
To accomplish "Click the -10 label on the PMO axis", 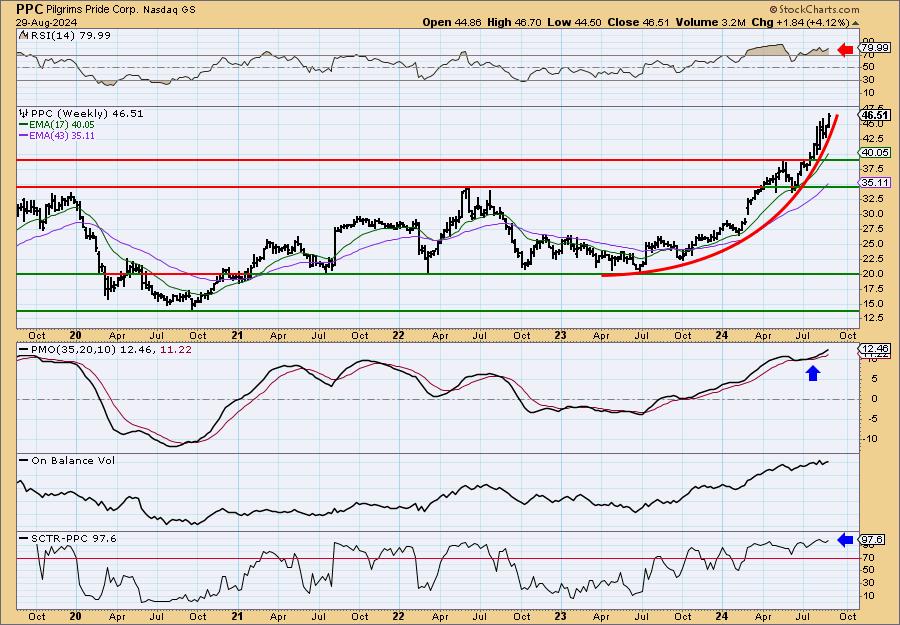I will 871,439.
